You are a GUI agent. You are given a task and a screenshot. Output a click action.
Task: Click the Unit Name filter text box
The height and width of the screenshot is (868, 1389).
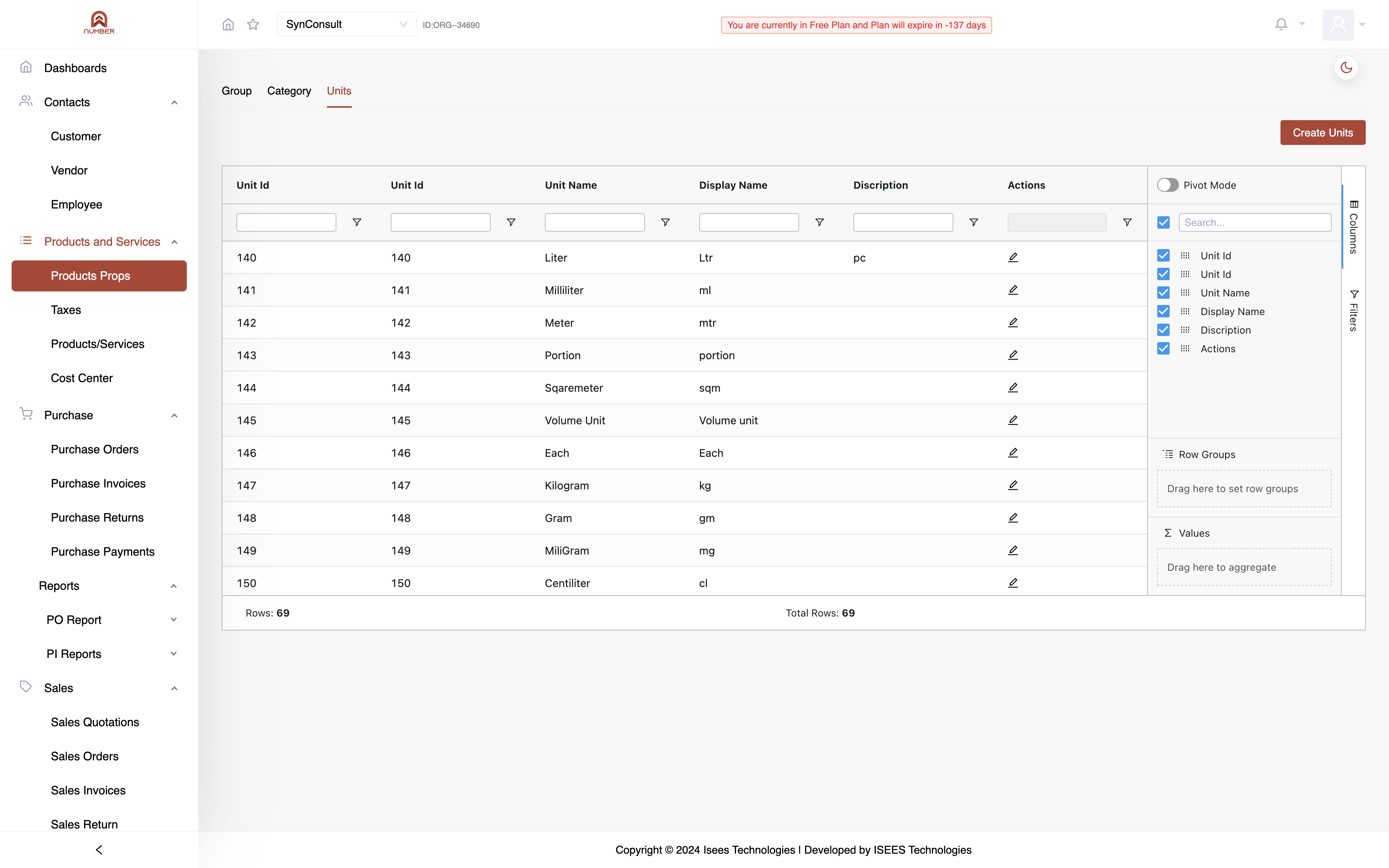(594, 222)
